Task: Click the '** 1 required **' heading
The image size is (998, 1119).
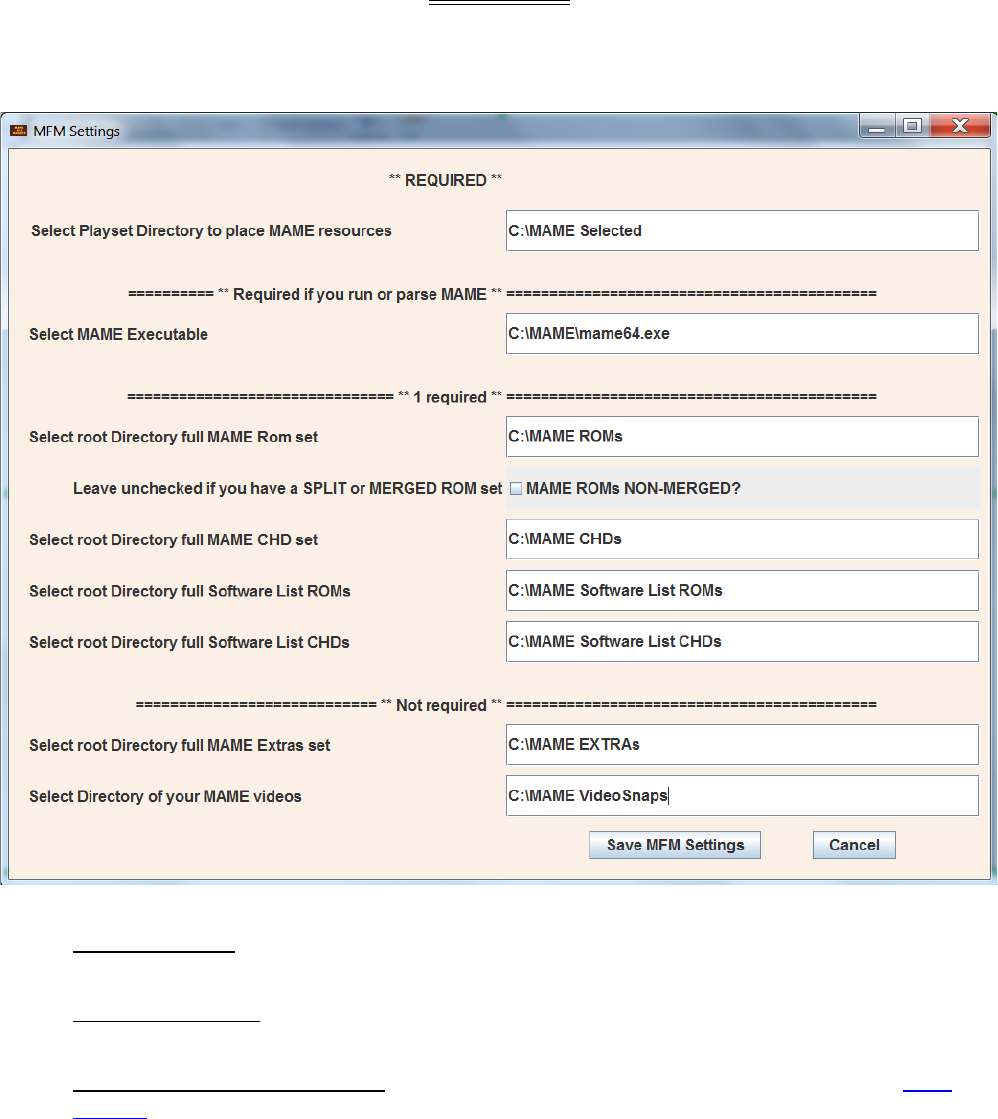Action: (x=450, y=397)
